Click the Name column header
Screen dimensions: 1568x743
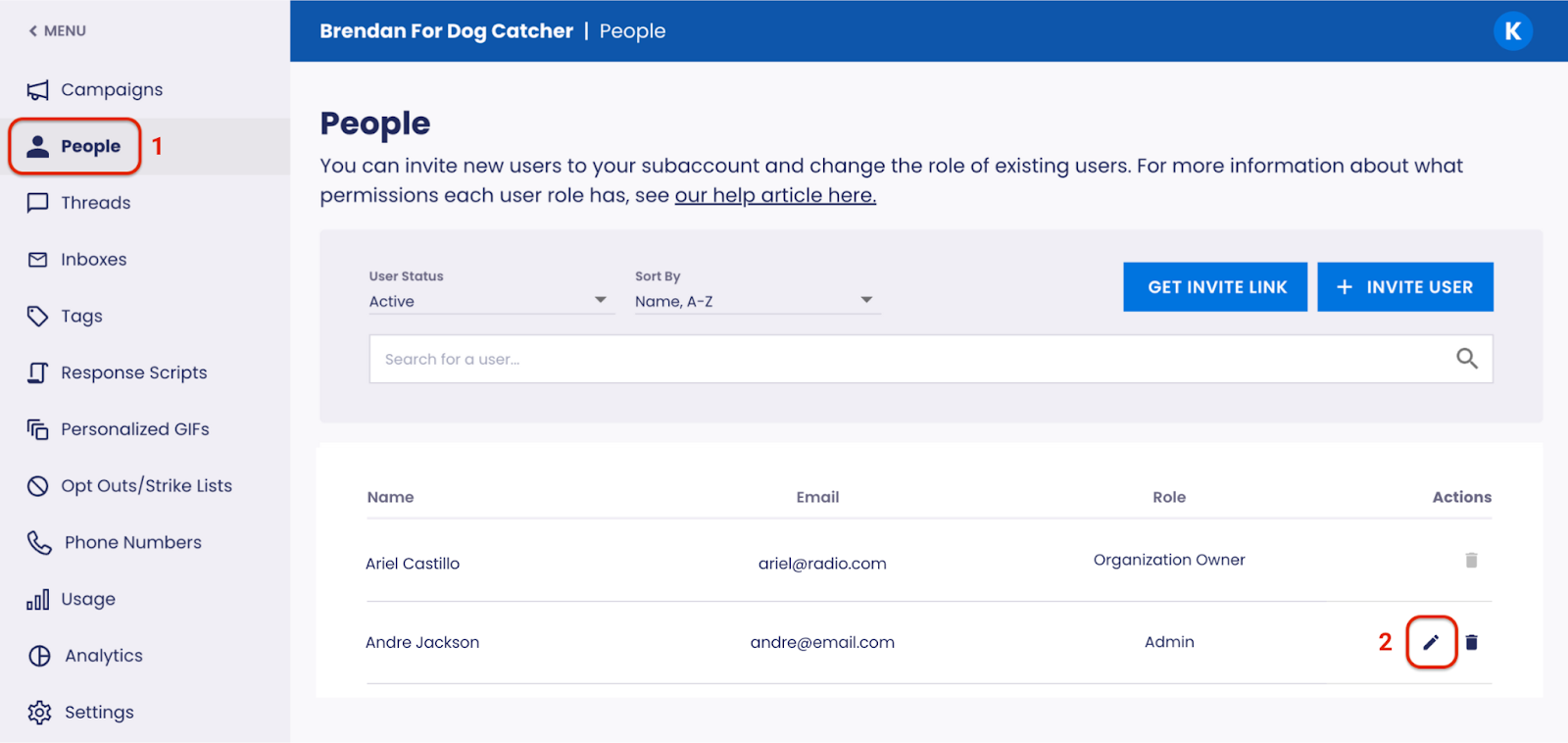coord(390,497)
